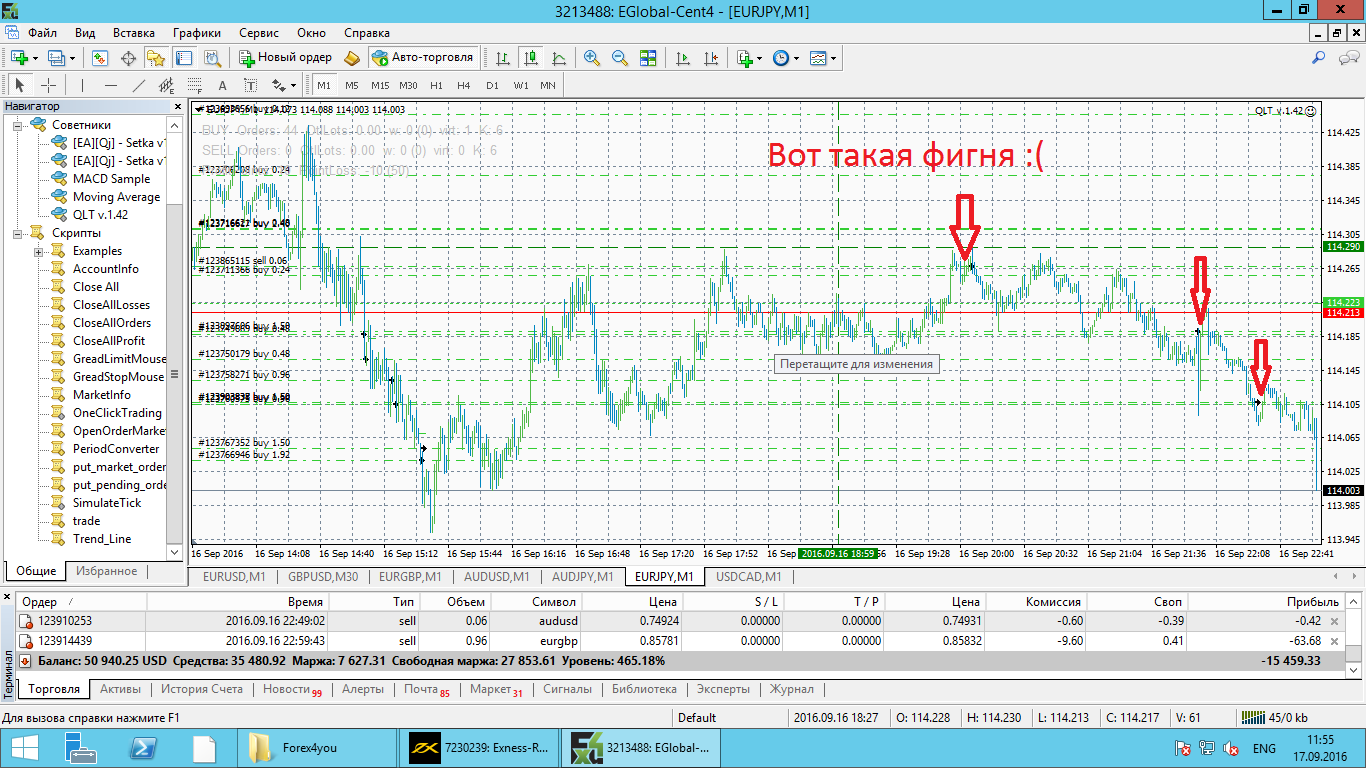The image size is (1366, 768).
Task: Open the Data Window crosshair-target icon
Action: 128,58
